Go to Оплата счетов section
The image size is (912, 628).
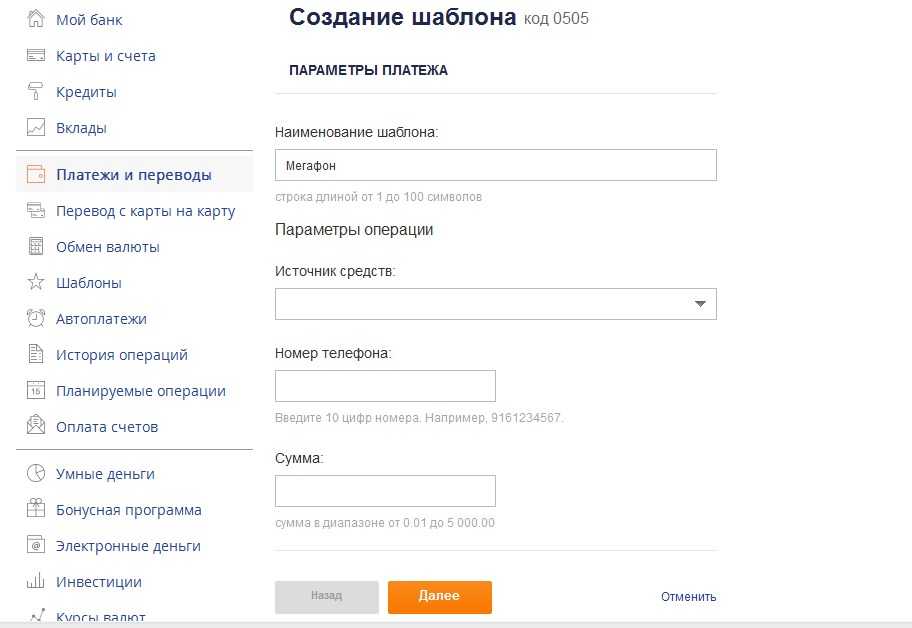(107, 427)
